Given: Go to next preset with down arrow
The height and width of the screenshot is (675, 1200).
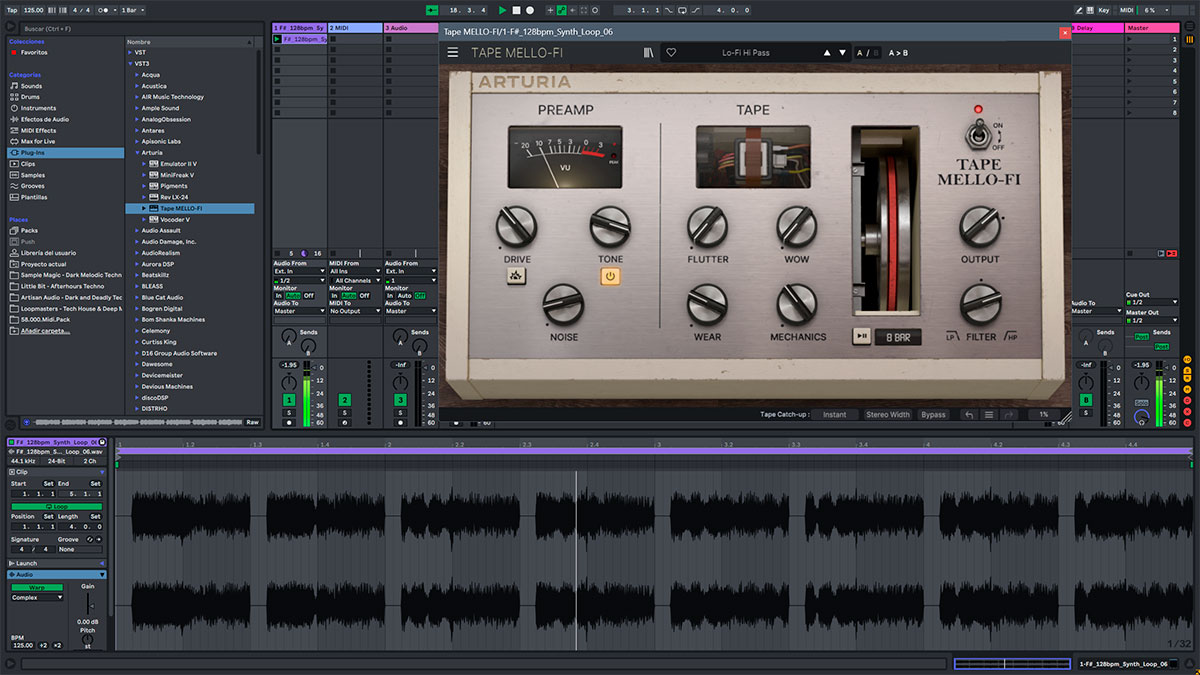Looking at the screenshot, I should pos(842,52).
